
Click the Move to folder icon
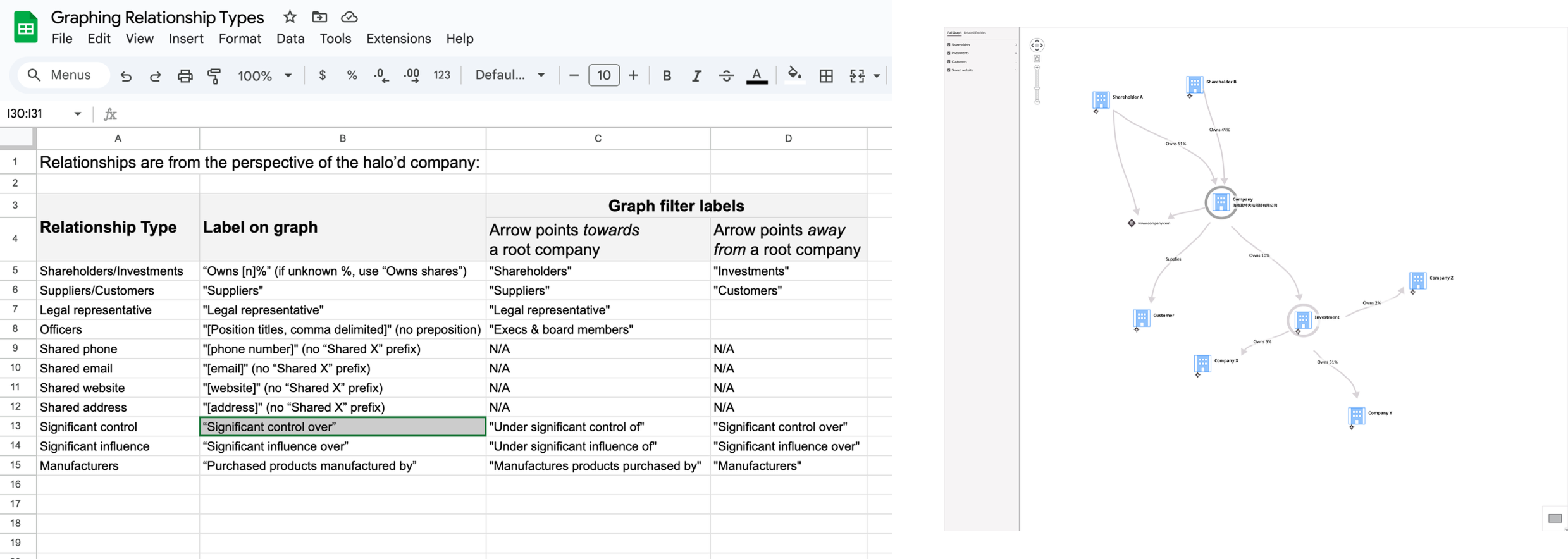(x=319, y=17)
